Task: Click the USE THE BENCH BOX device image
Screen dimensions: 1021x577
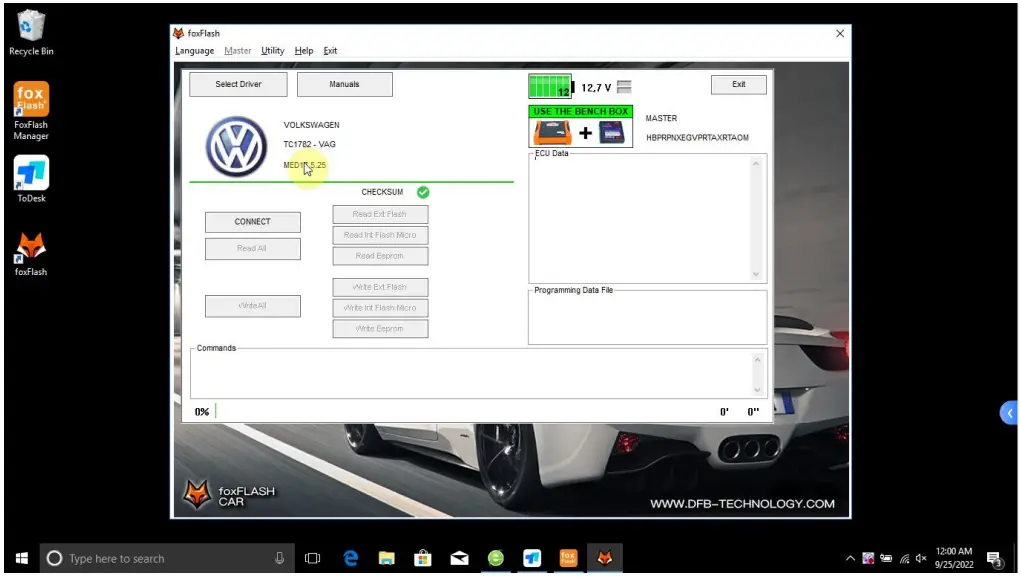Action: pyautogui.click(x=580, y=129)
